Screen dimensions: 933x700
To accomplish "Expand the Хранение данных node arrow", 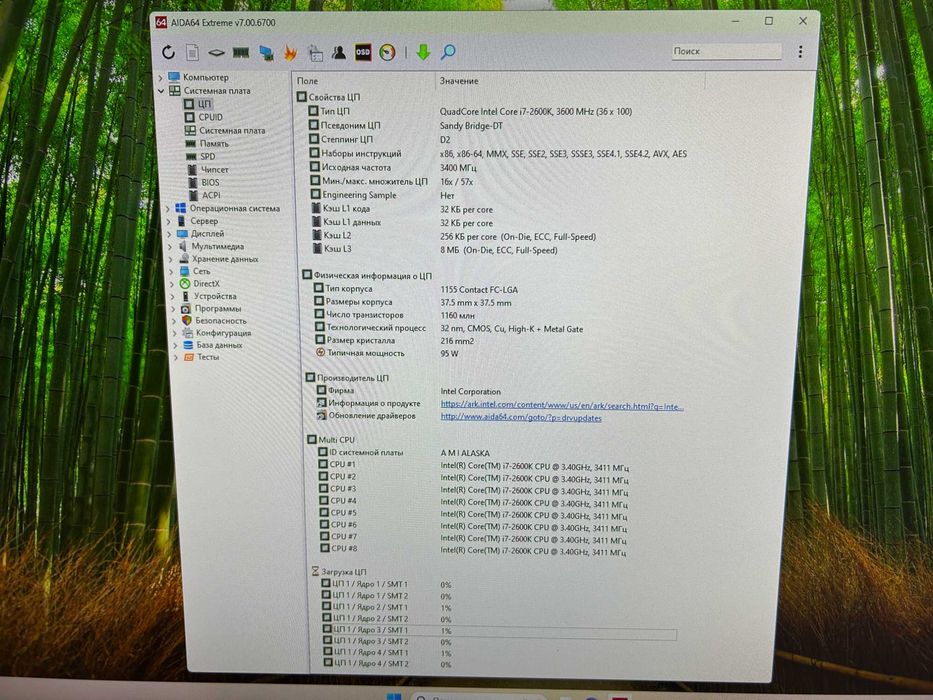I will 171,259.
